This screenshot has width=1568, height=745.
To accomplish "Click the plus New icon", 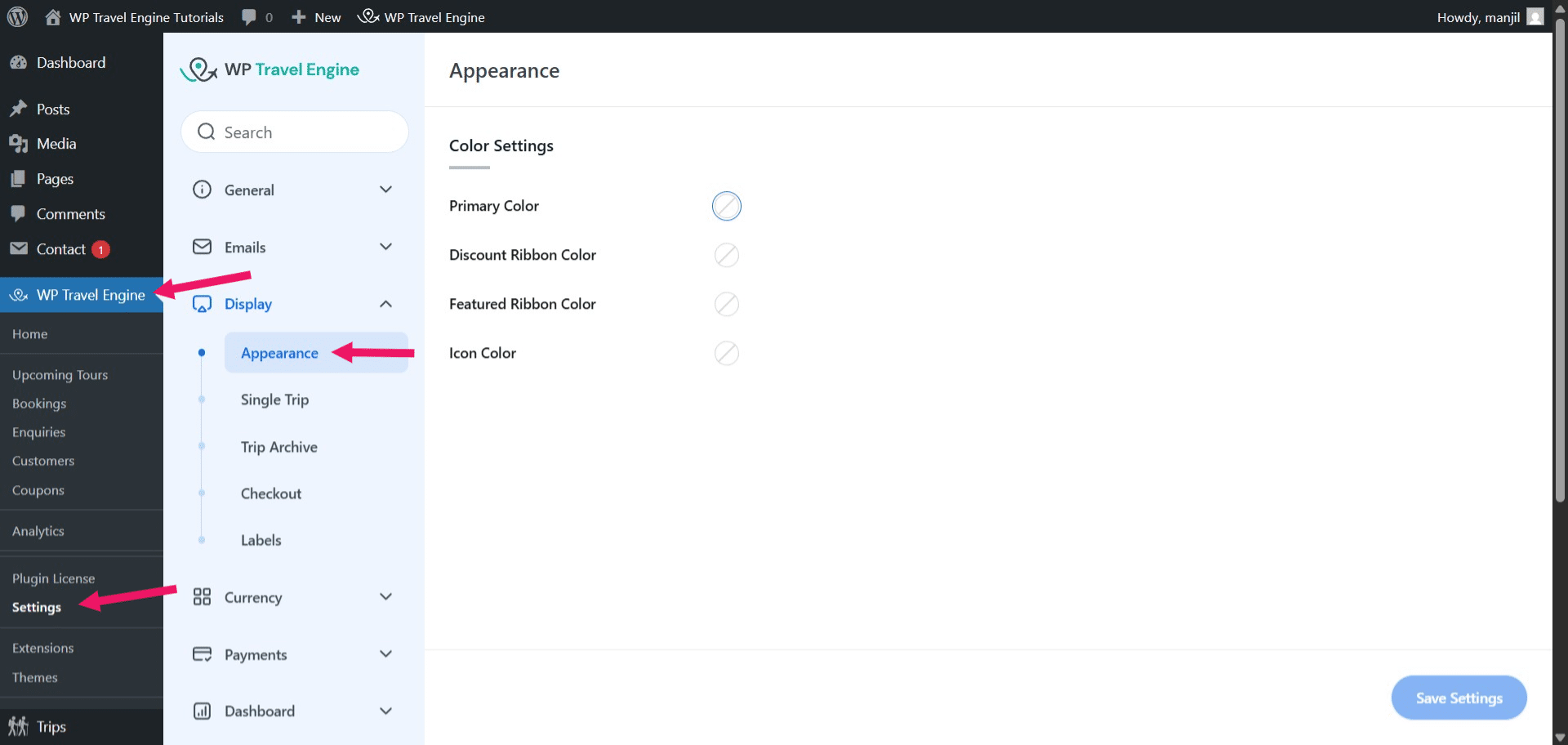I will [x=299, y=17].
